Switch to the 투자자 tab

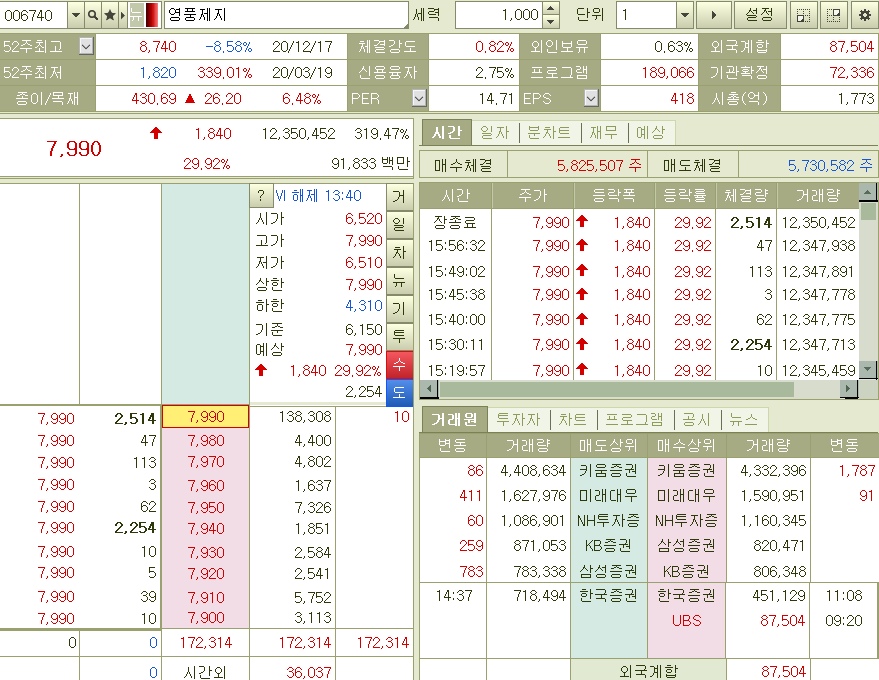518,419
